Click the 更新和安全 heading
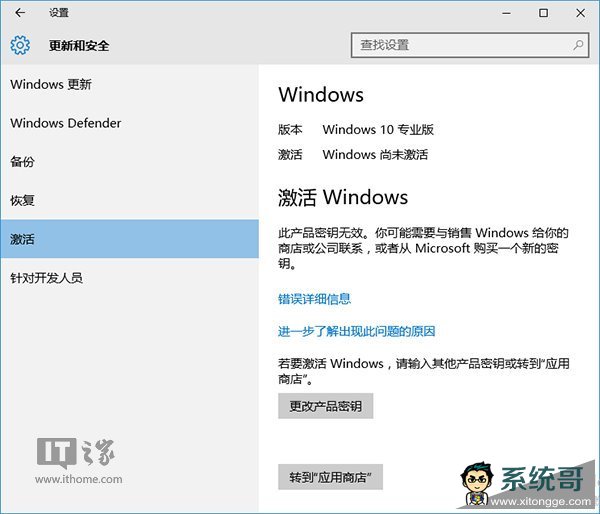600x514 pixels. tap(79, 46)
